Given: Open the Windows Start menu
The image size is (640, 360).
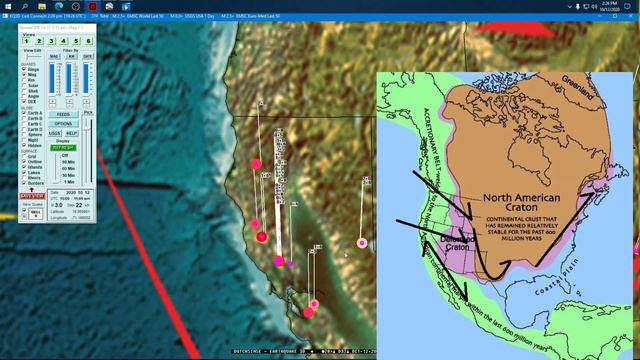Looking at the screenshot, I should tap(8, 7).
